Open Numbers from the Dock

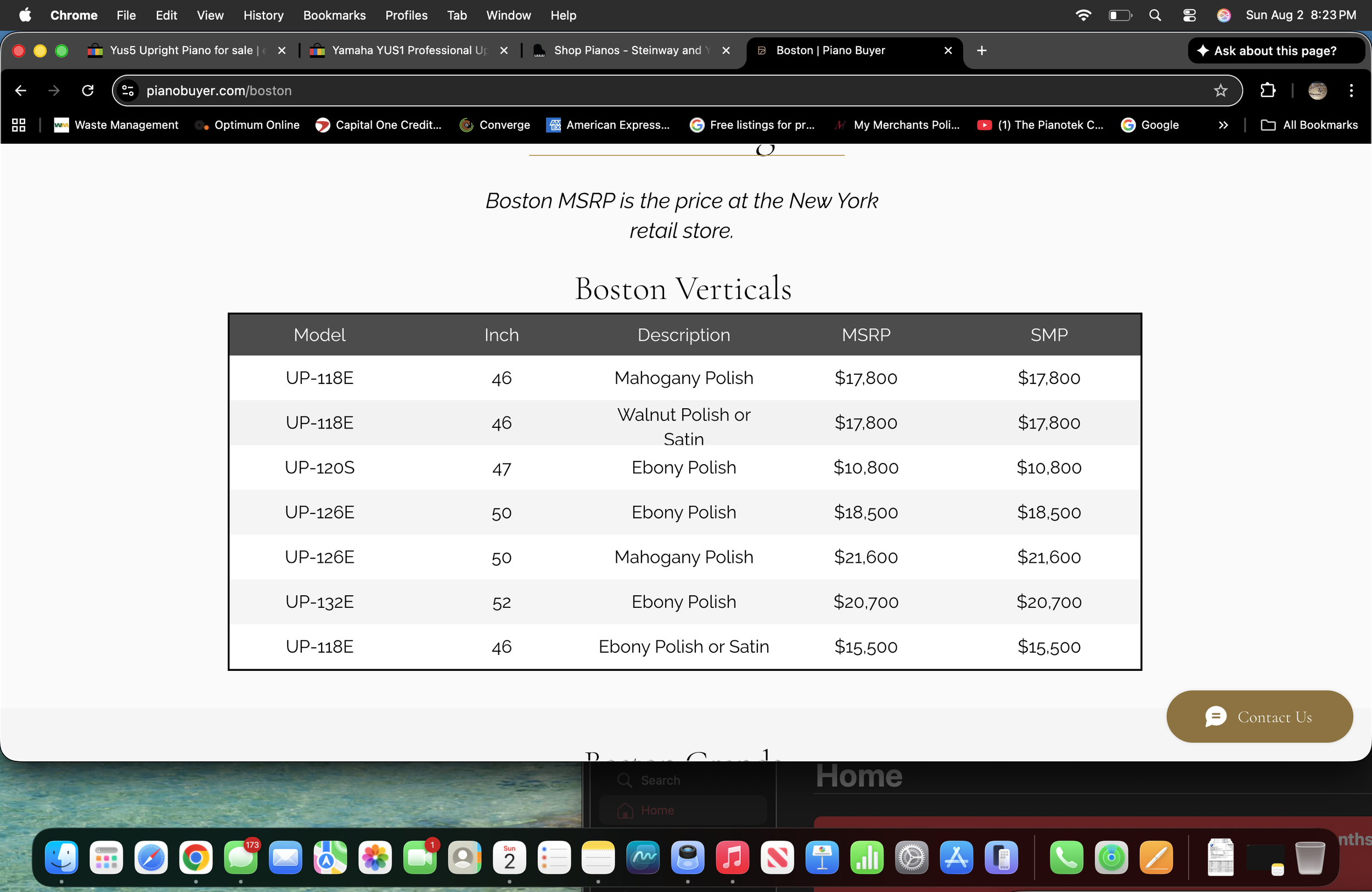[867, 857]
